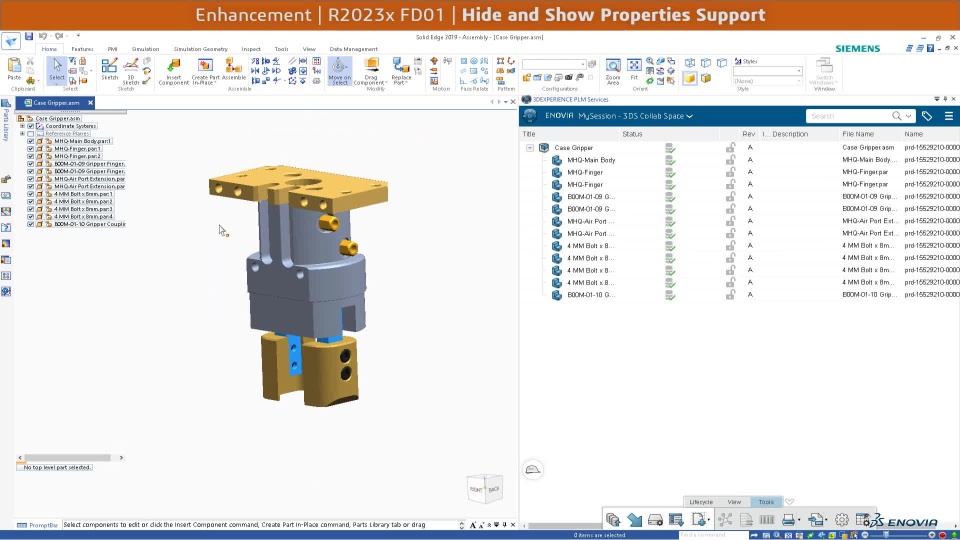Toggle B00M-01-10 Gripper Coupling checkbox
Image resolution: width=960 pixels, height=540 pixels.
click(x=31, y=224)
